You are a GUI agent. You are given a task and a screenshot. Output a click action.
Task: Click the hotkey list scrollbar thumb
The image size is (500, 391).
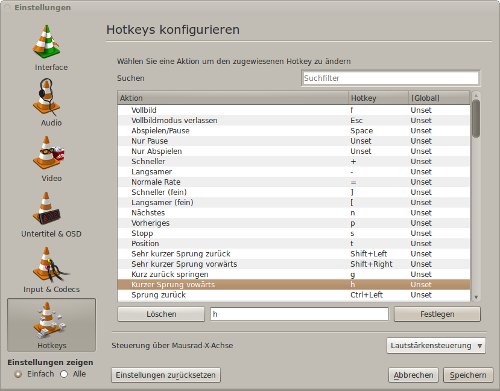476,118
